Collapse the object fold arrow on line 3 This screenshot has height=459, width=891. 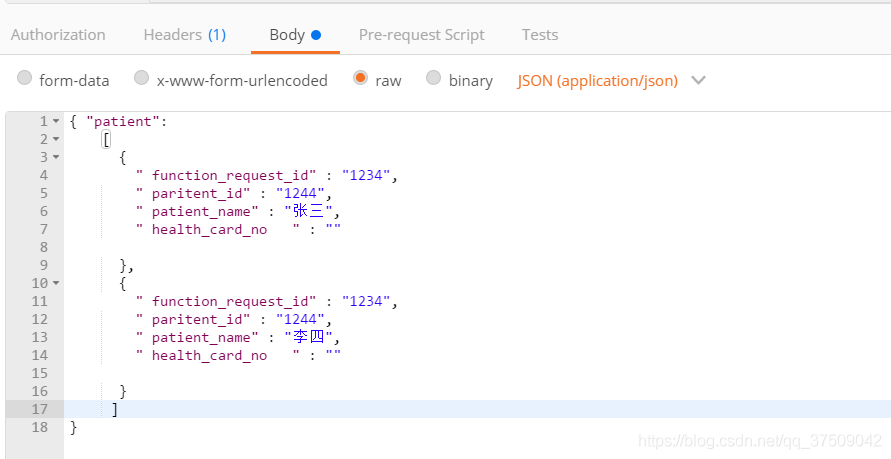(x=56, y=157)
